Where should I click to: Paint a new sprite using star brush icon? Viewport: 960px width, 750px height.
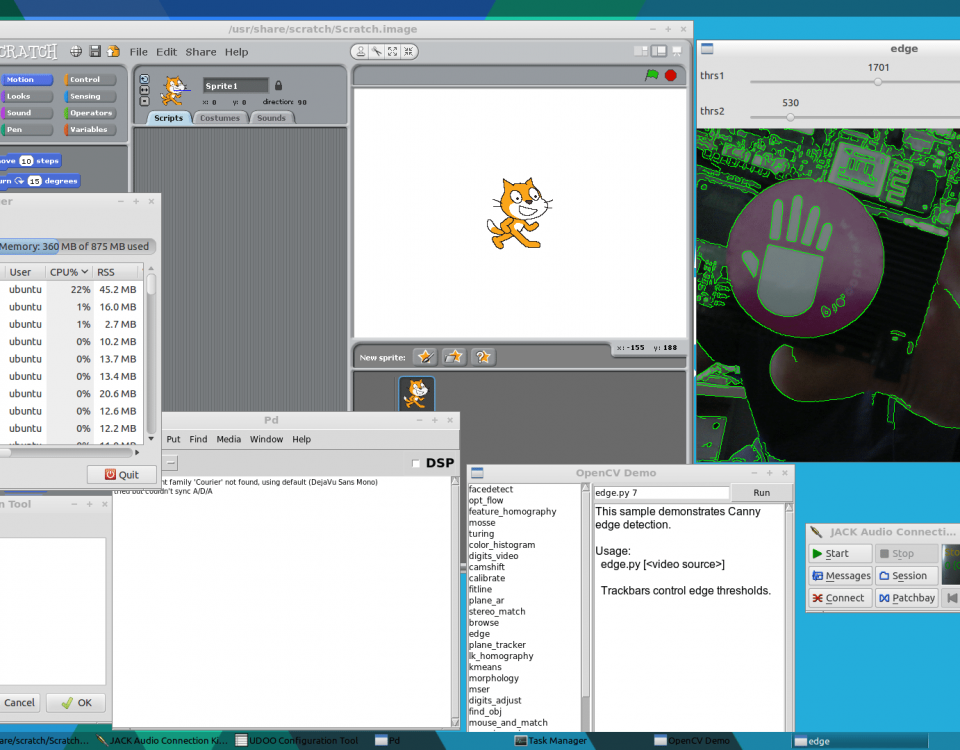(x=425, y=356)
